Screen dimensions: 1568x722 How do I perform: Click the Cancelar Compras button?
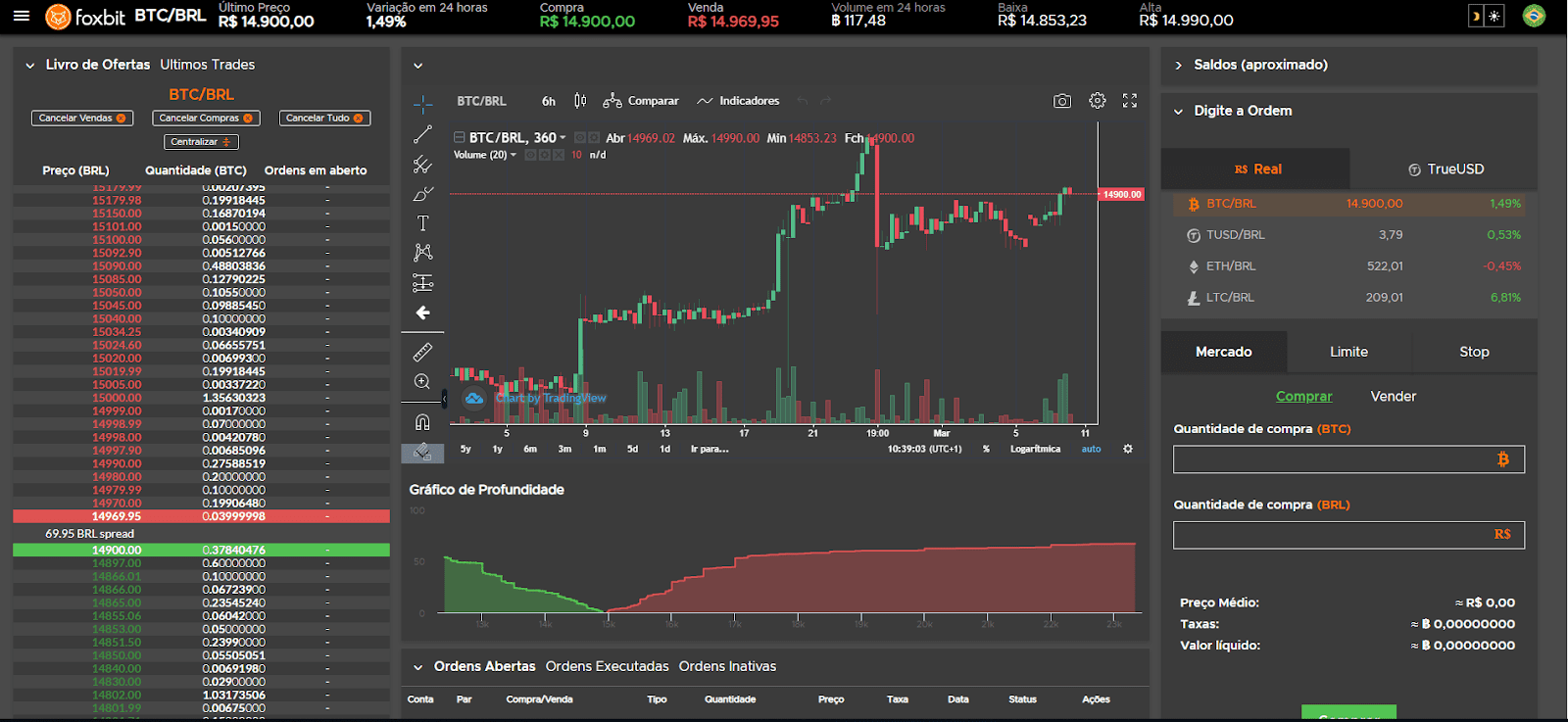[206, 118]
